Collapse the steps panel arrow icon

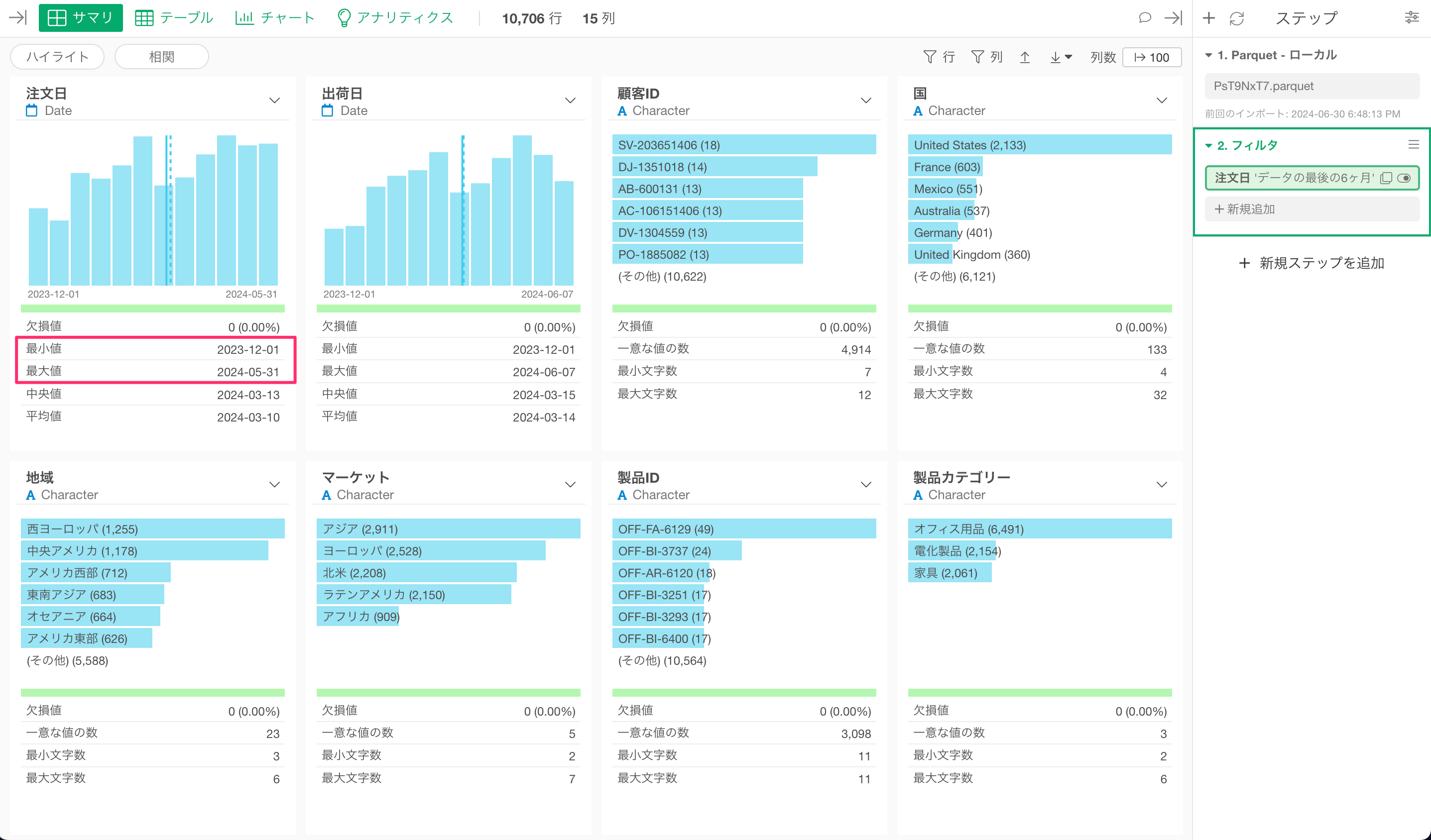point(1173,17)
